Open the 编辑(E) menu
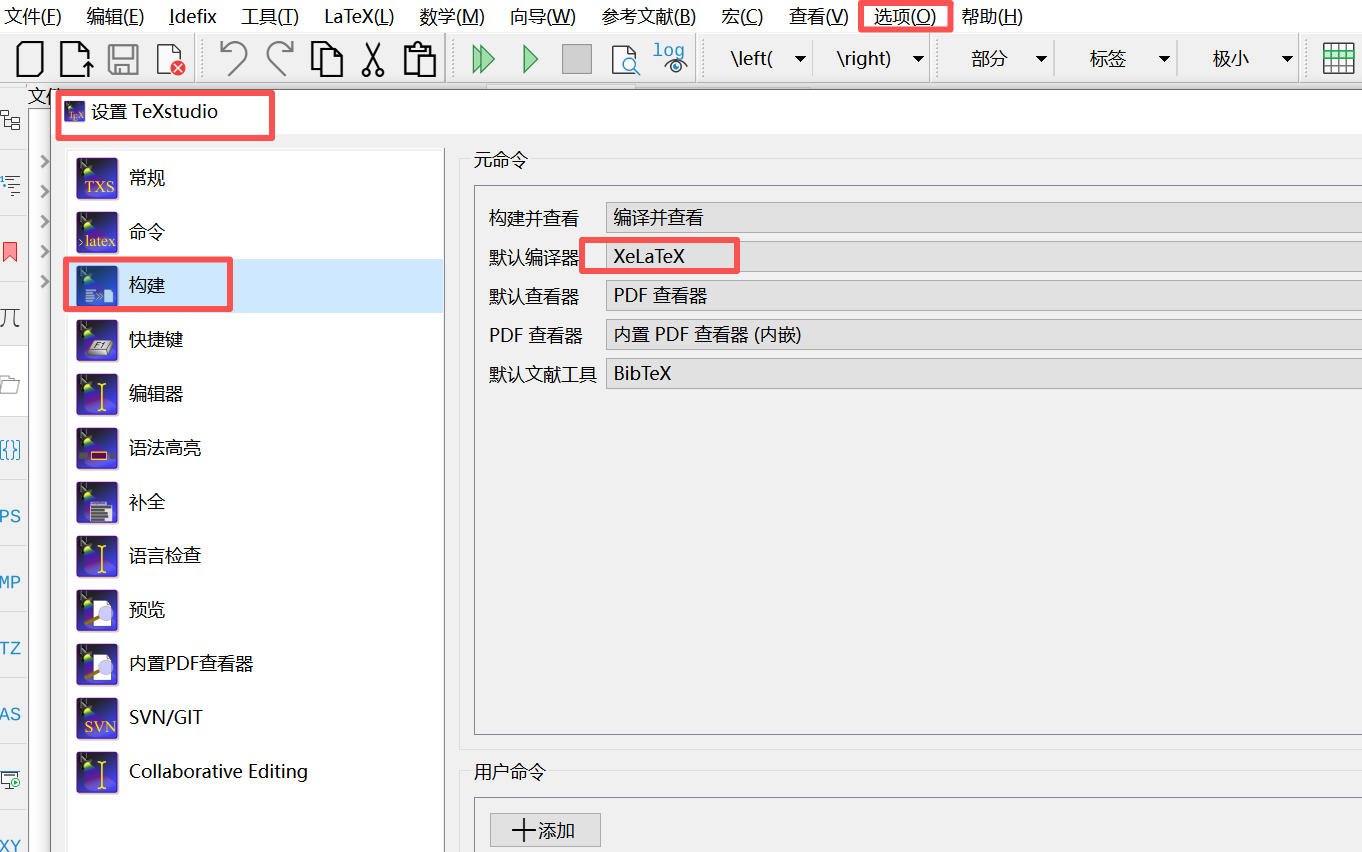This screenshot has height=852, width=1362. pyautogui.click(x=115, y=17)
